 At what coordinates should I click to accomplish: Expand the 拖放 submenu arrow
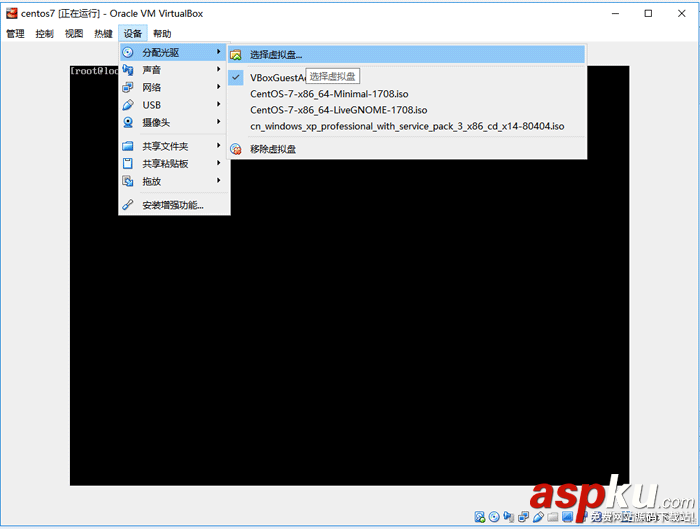coord(219,181)
